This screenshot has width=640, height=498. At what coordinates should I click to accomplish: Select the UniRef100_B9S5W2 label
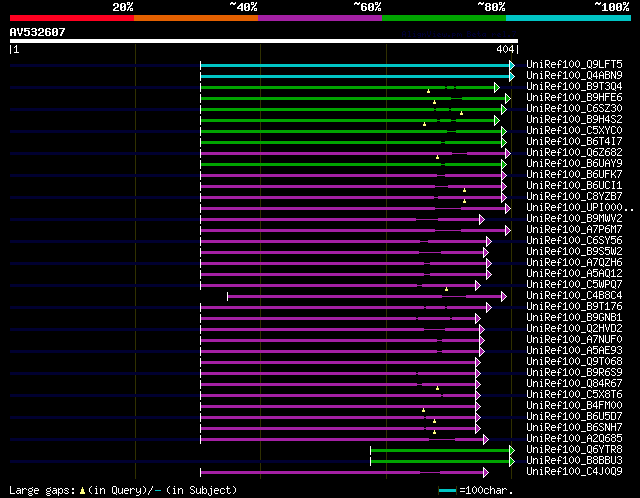pyautogui.click(x=574, y=252)
